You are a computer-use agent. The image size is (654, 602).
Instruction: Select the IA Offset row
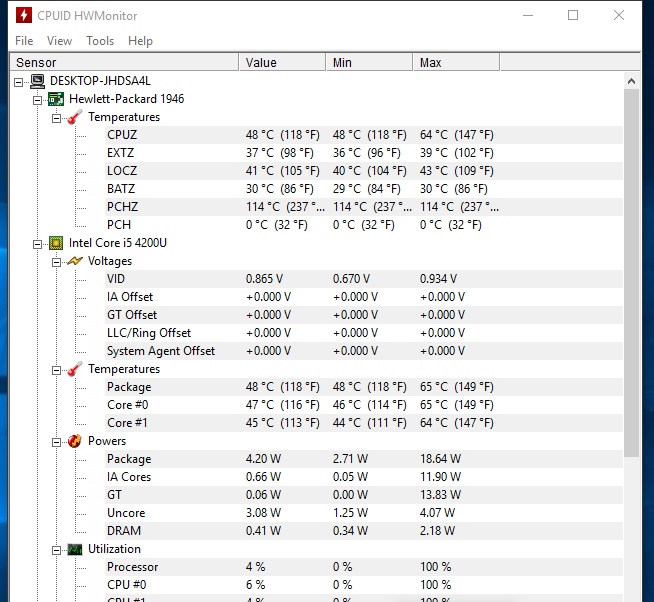(x=364, y=297)
